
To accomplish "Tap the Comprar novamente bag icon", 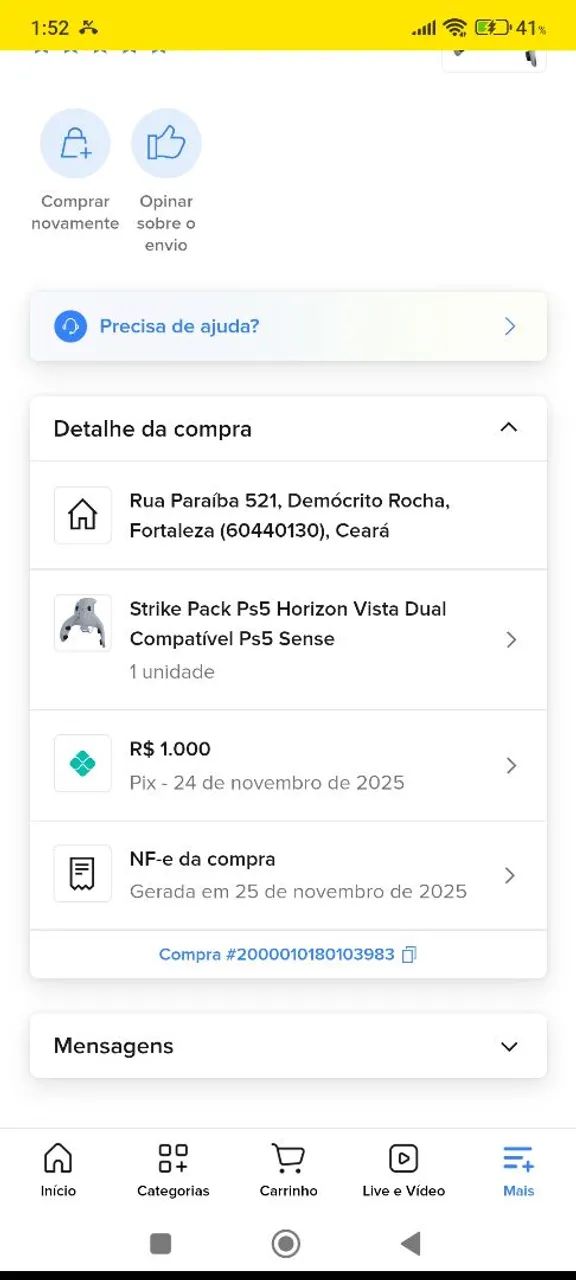I will point(75,144).
